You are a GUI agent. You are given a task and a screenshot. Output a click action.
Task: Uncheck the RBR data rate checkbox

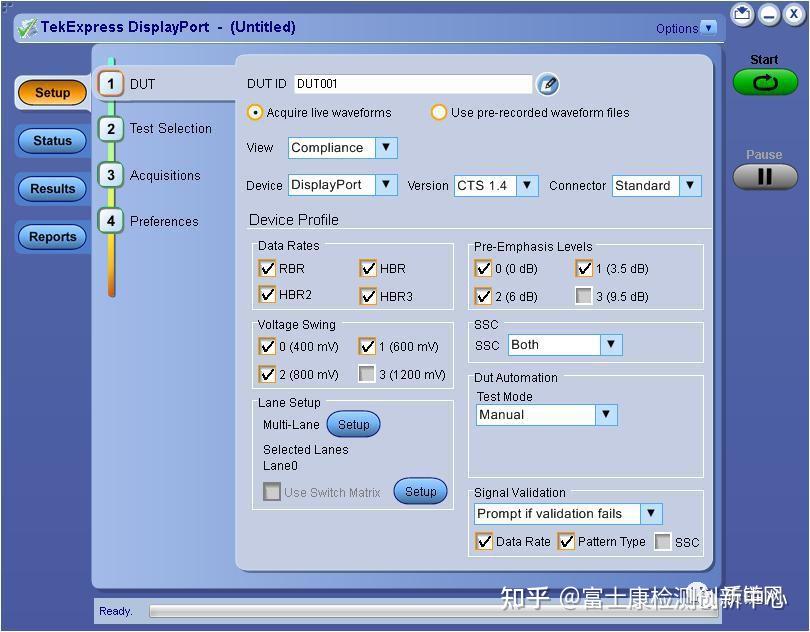(x=267, y=268)
